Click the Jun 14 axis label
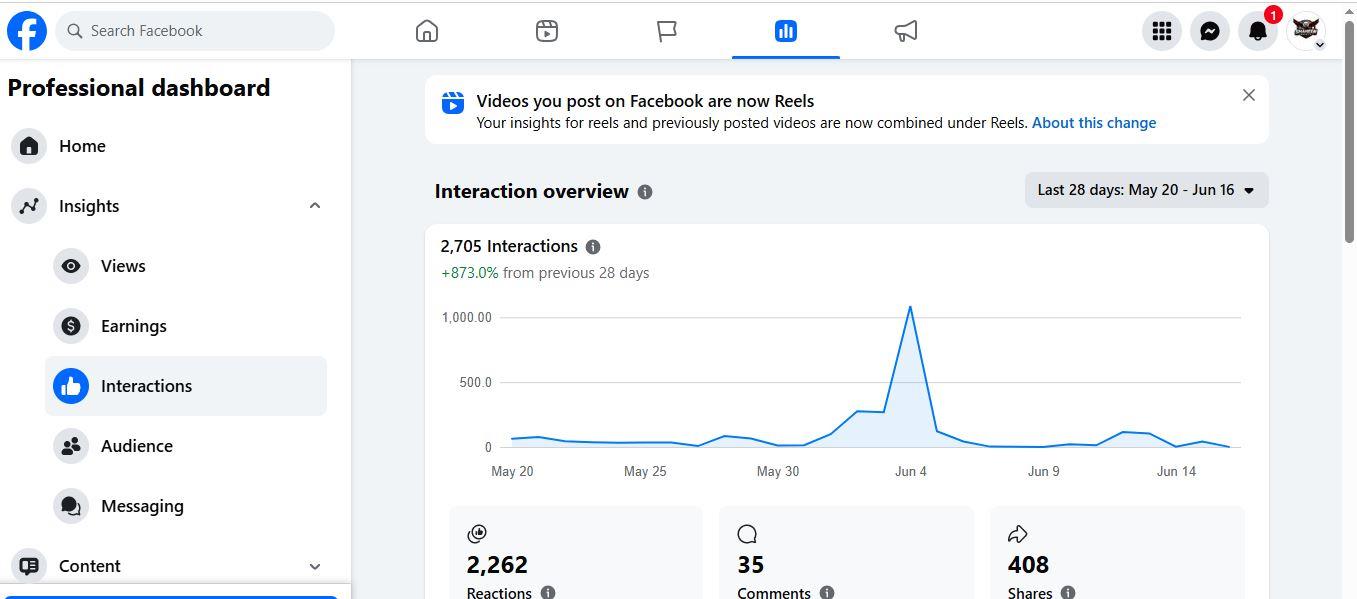Screen dimensions: 1357x599 tap(1176, 471)
